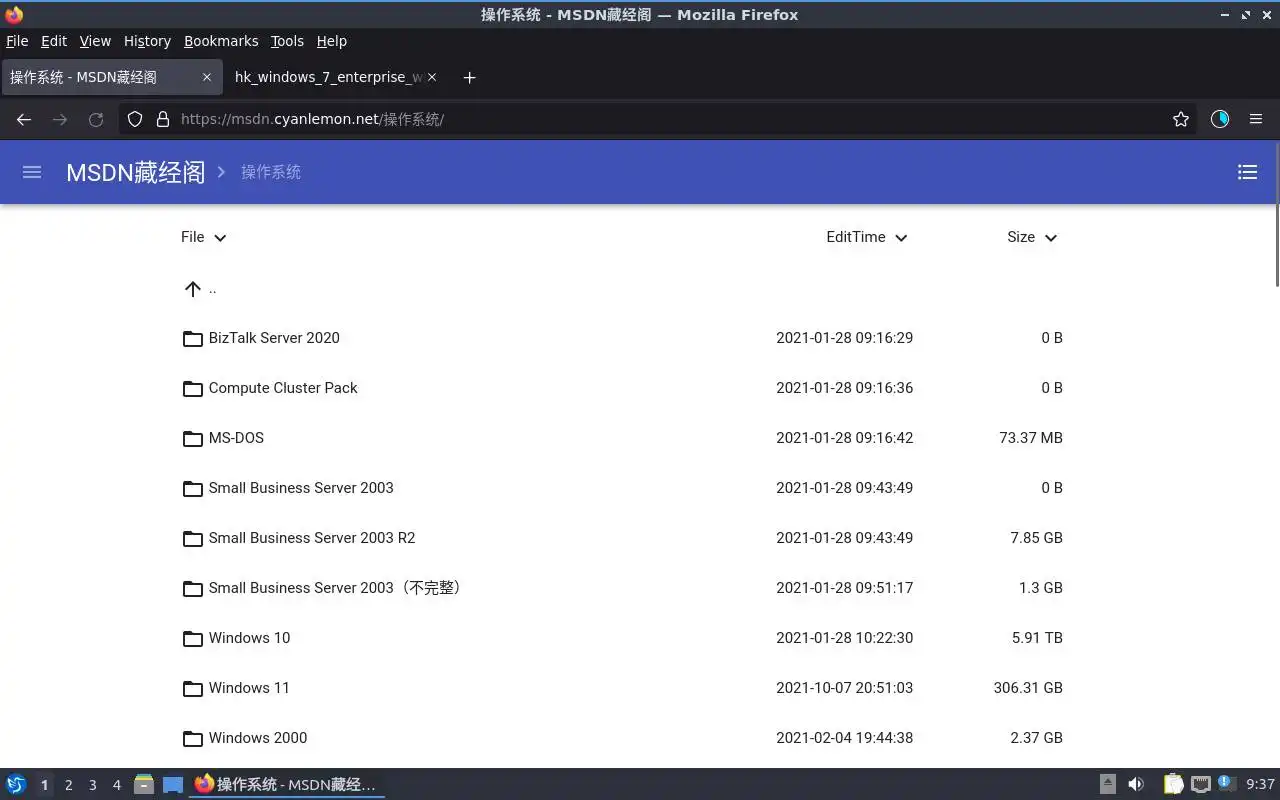The image size is (1280, 800).
Task: Click the folder icon beside BizTalk Server 2020
Action: 193,338
